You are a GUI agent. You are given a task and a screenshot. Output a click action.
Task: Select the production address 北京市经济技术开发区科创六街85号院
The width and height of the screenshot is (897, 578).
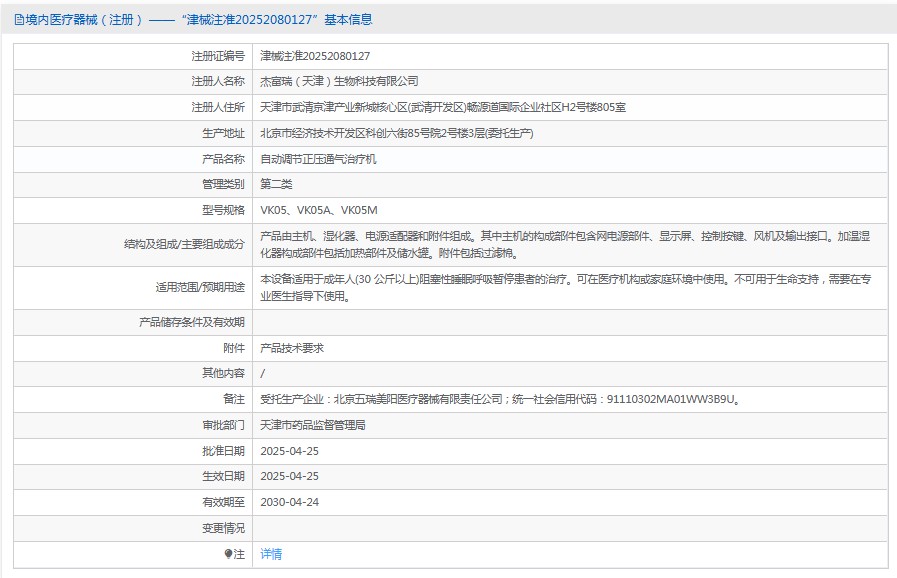(x=396, y=133)
